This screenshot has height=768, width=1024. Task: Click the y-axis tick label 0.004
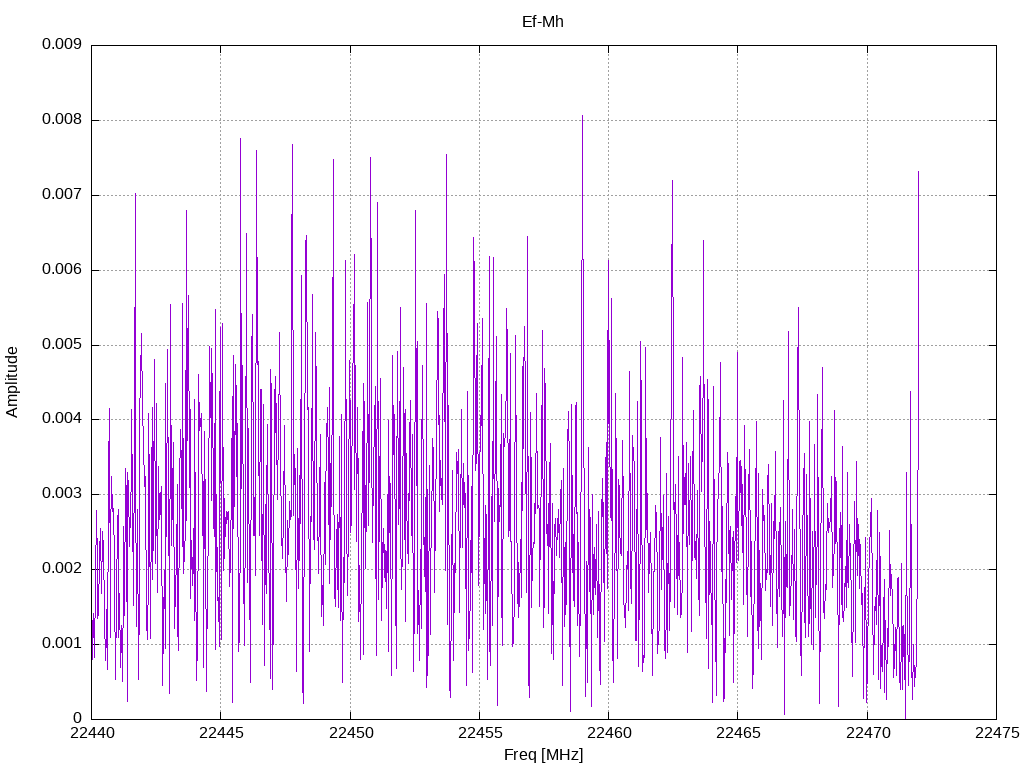62,419
